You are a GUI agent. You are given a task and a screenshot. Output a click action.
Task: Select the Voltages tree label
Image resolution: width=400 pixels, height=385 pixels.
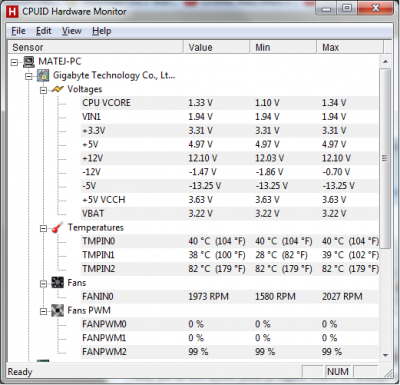coord(85,89)
